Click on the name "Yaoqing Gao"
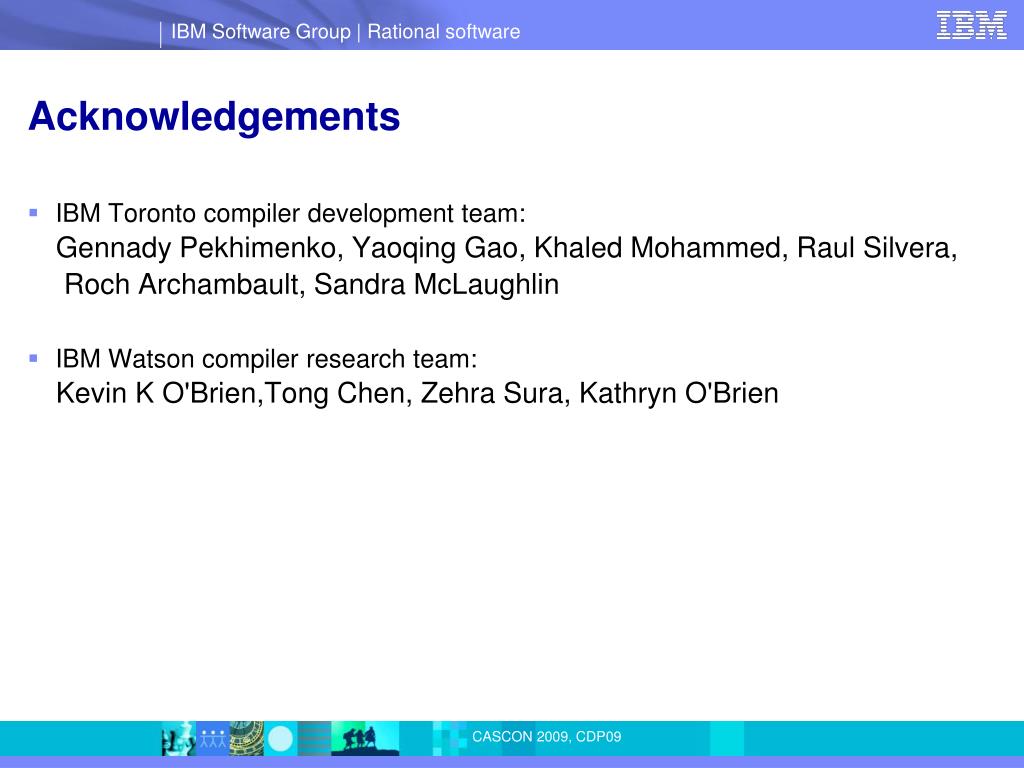Screen dimensions: 1024x768 point(435,248)
